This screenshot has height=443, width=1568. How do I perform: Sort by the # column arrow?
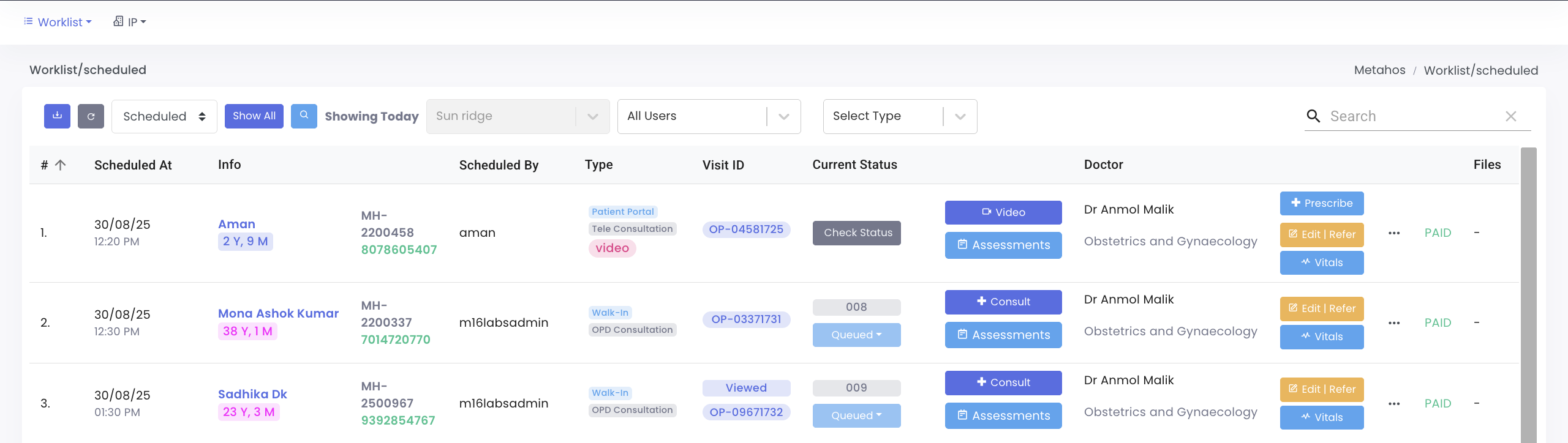click(x=60, y=165)
